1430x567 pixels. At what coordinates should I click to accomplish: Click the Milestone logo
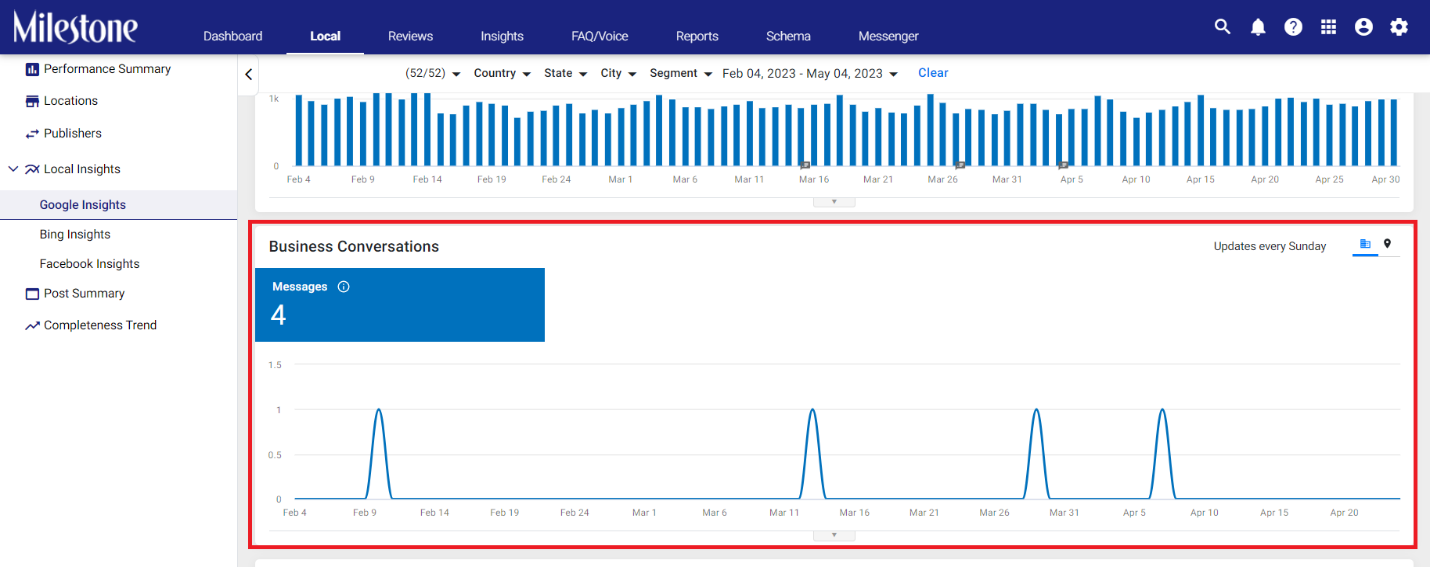[75, 27]
